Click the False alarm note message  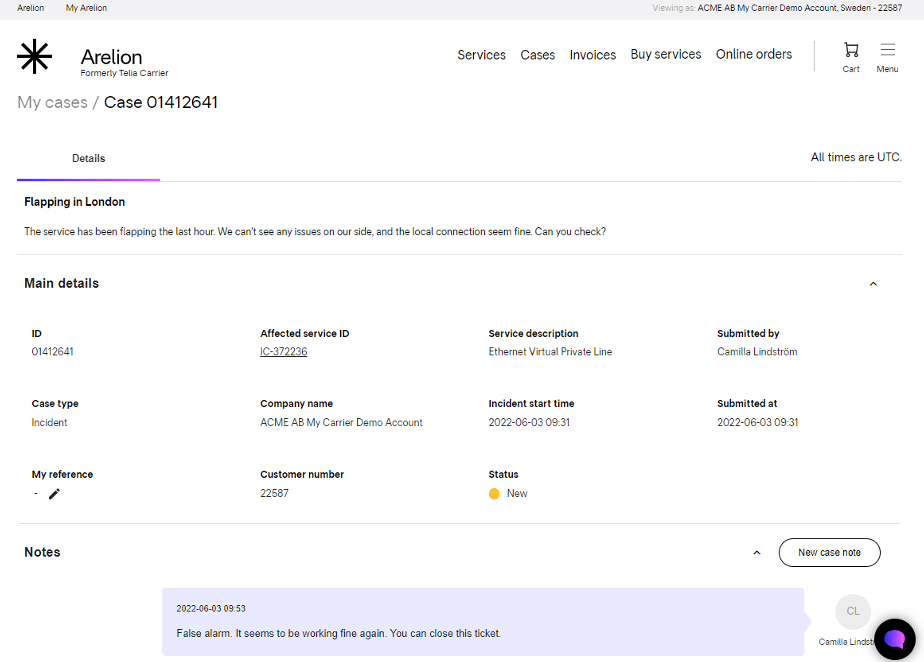coord(338,633)
